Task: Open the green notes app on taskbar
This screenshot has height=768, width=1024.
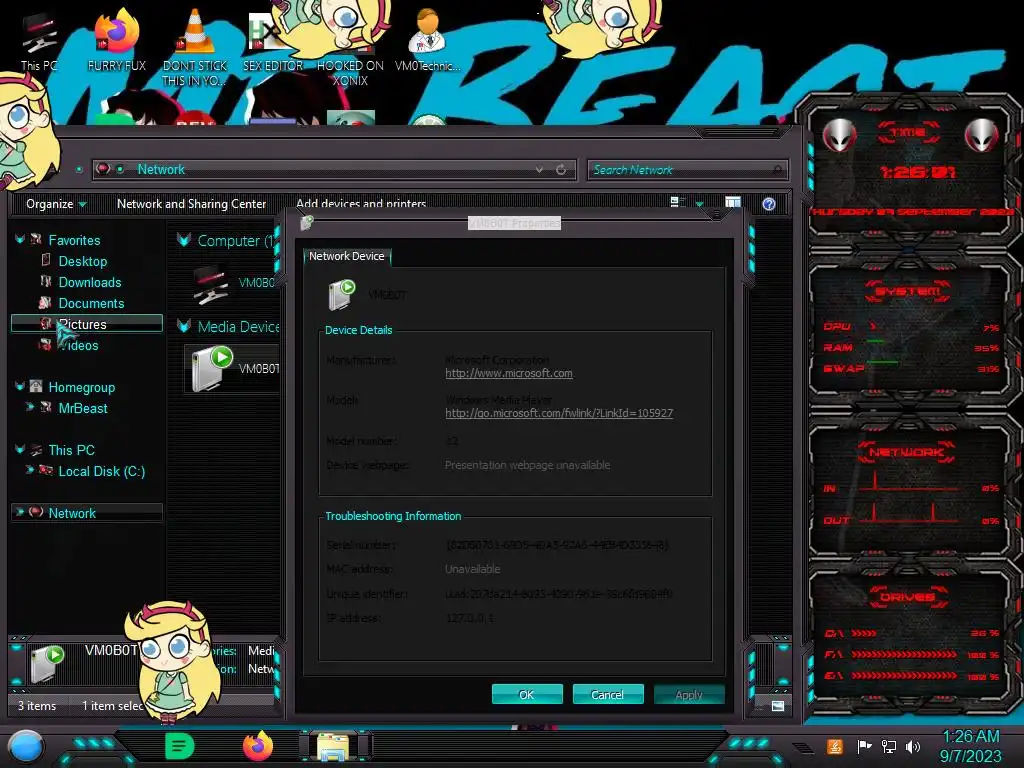Action: [180, 746]
